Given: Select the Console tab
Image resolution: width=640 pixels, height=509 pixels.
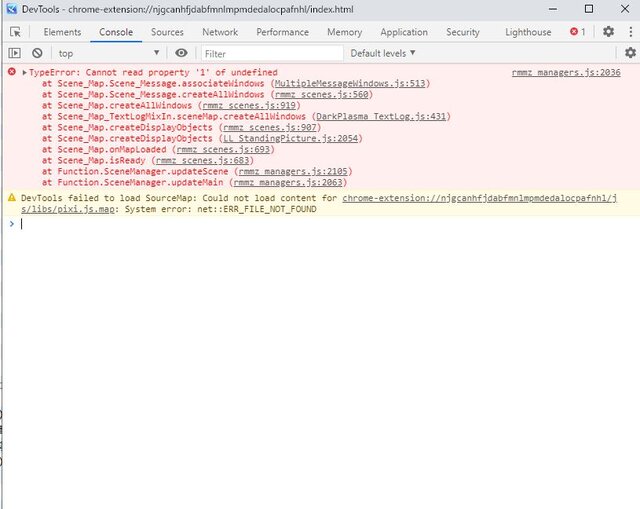Looking at the screenshot, I should tap(116, 32).
